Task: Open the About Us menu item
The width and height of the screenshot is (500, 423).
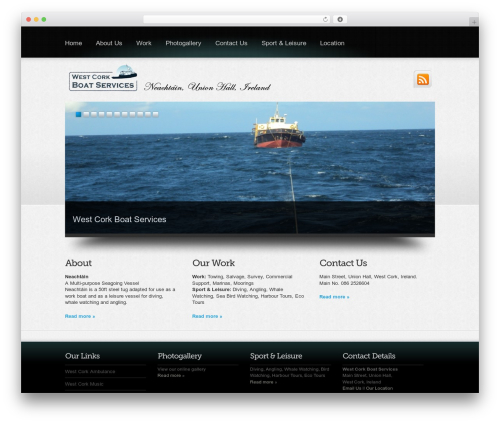Action: coord(109,43)
